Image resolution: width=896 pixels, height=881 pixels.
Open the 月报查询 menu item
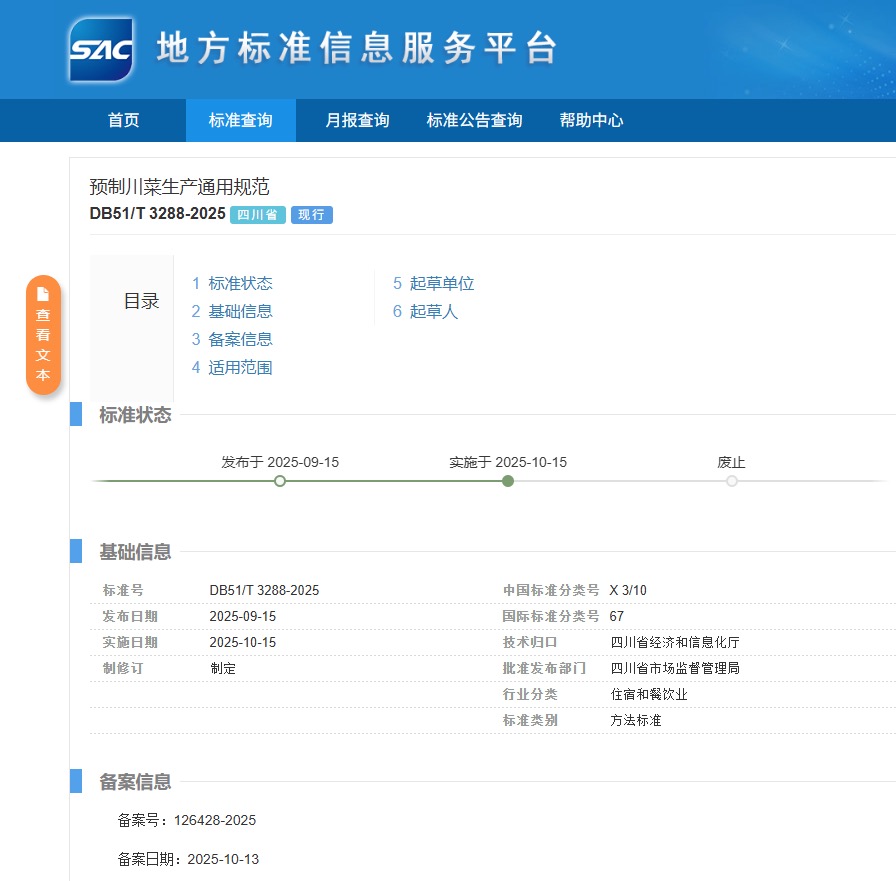pyautogui.click(x=357, y=120)
